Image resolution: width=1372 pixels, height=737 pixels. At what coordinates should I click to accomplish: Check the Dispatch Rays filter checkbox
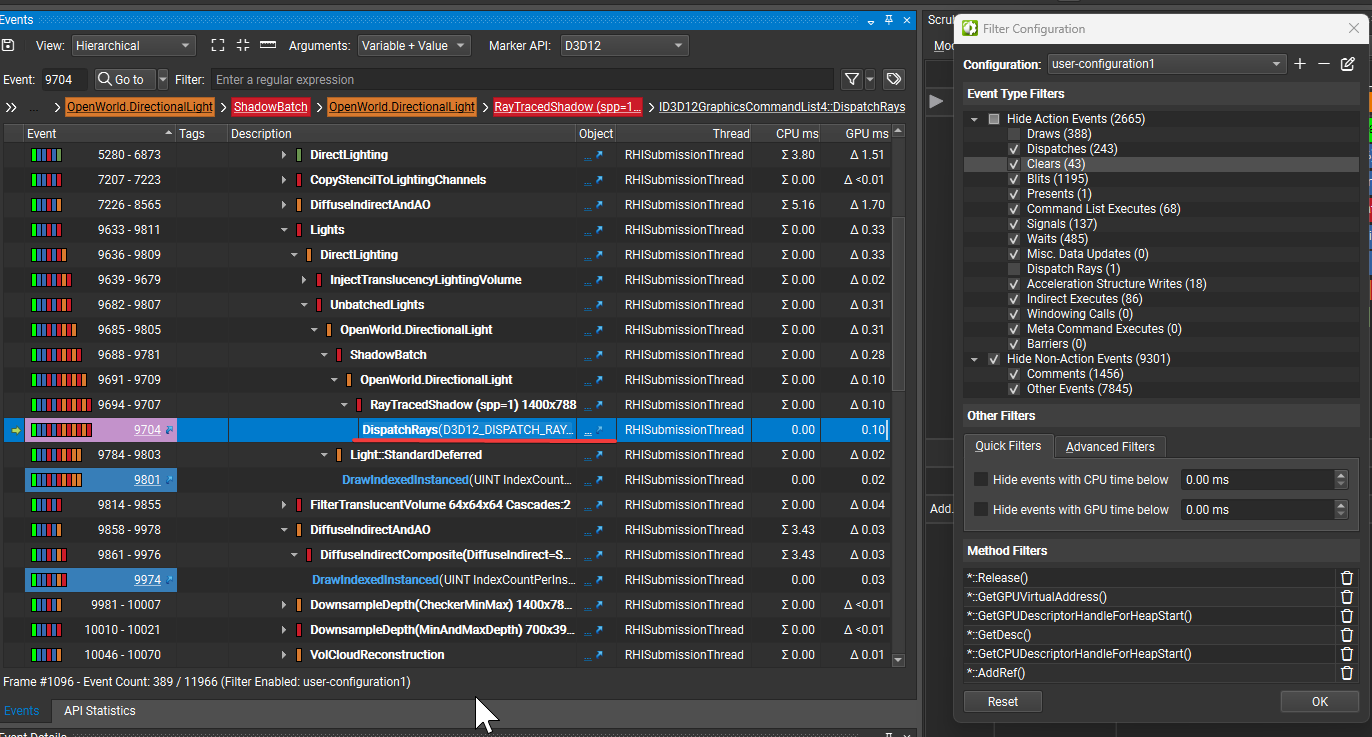(1014, 269)
